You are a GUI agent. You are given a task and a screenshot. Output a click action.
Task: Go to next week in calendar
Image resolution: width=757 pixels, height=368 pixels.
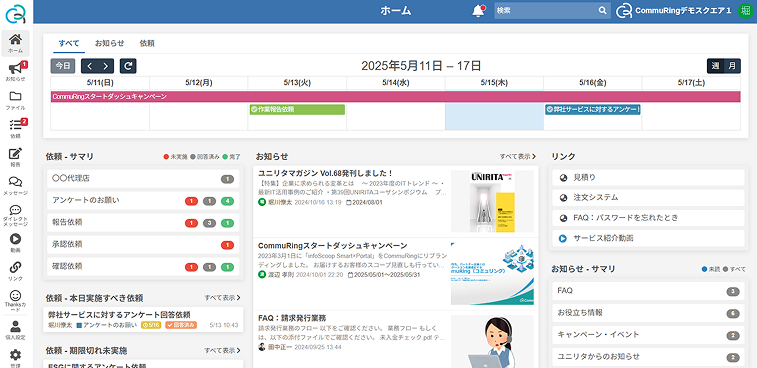tap(106, 66)
